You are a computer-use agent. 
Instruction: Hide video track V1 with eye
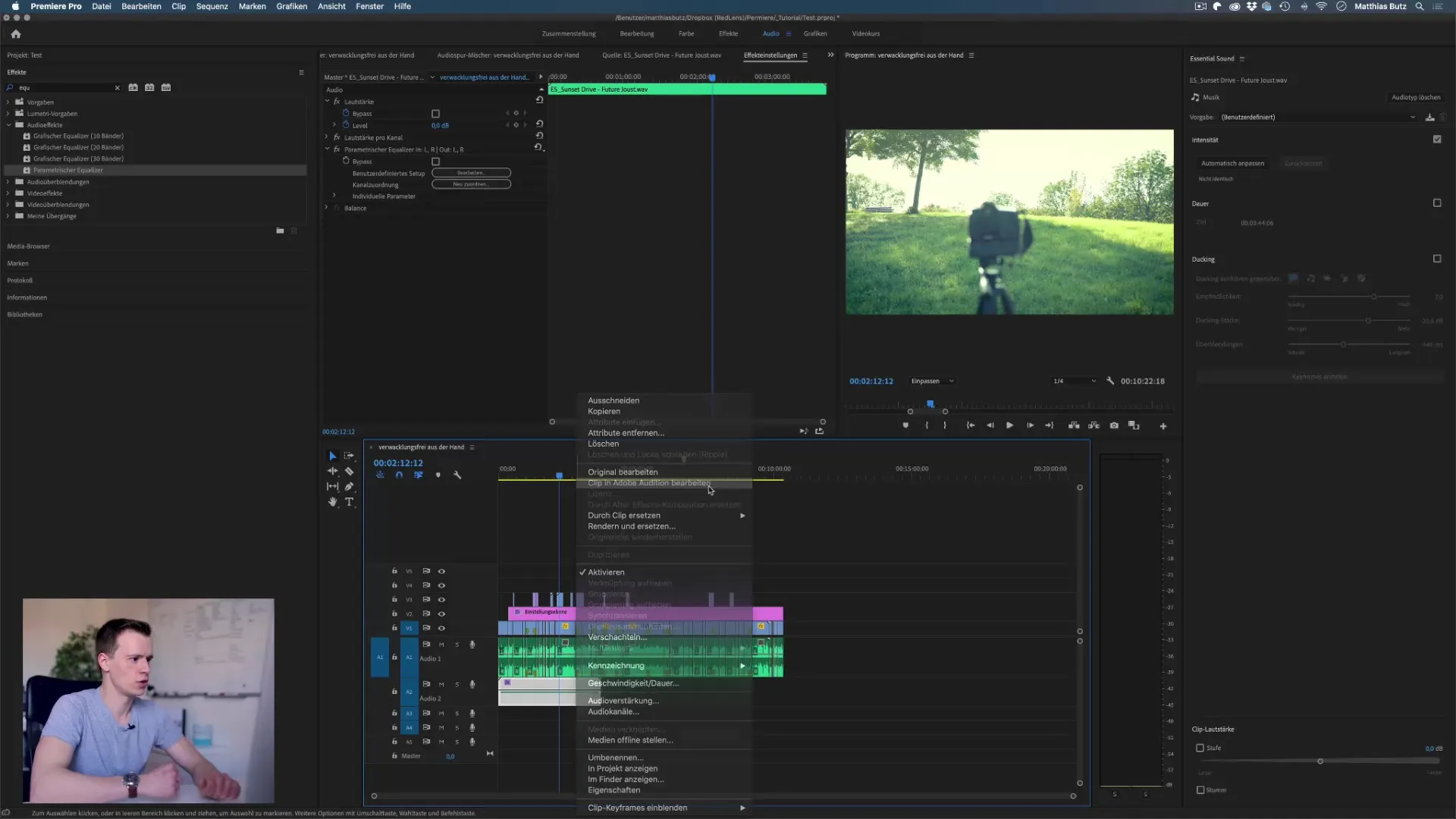tap(441, 628)
